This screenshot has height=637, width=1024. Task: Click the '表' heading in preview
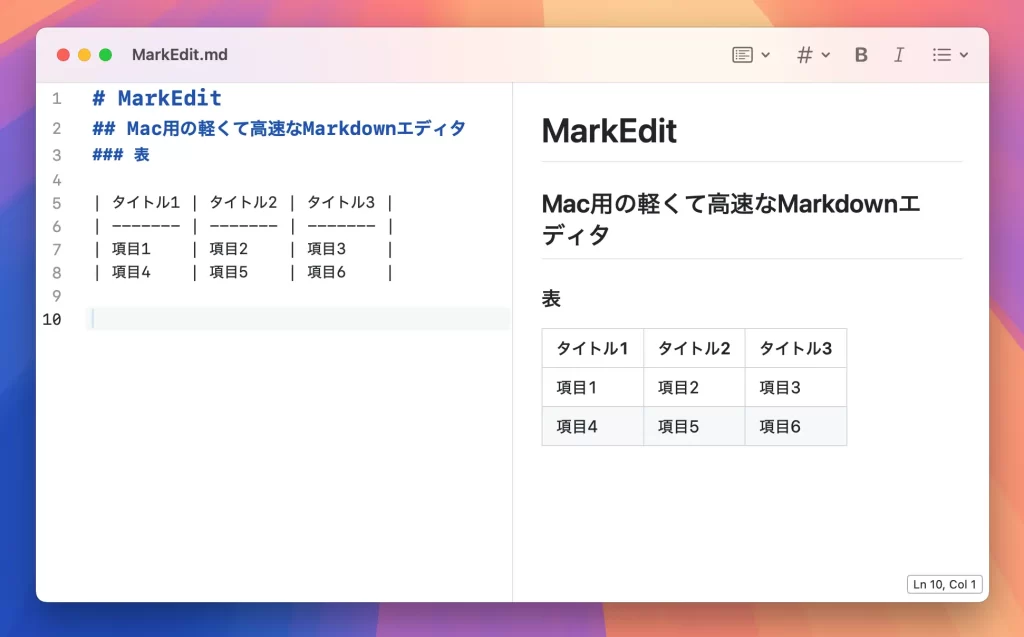pos(551,299)
